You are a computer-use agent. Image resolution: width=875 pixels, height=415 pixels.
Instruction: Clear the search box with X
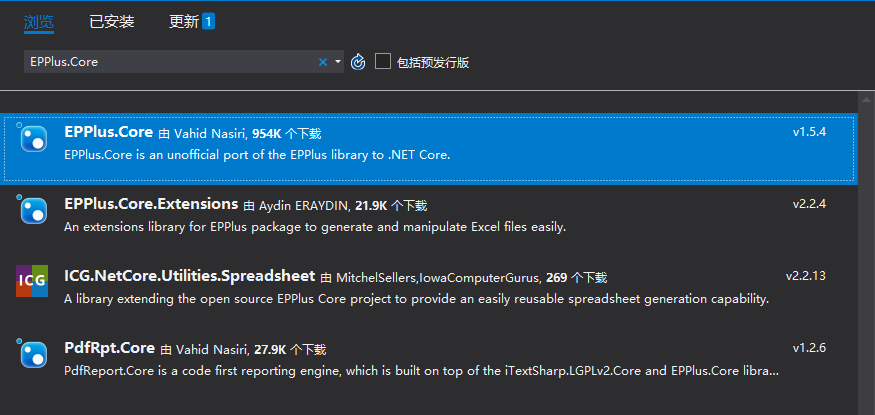coord(323,62)
